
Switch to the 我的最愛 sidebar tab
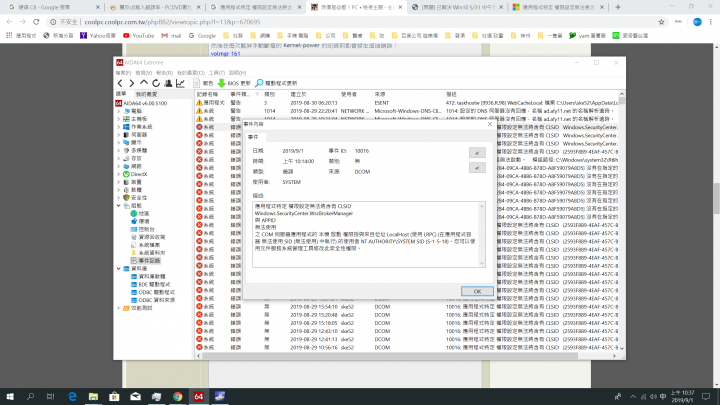(146, 94)
